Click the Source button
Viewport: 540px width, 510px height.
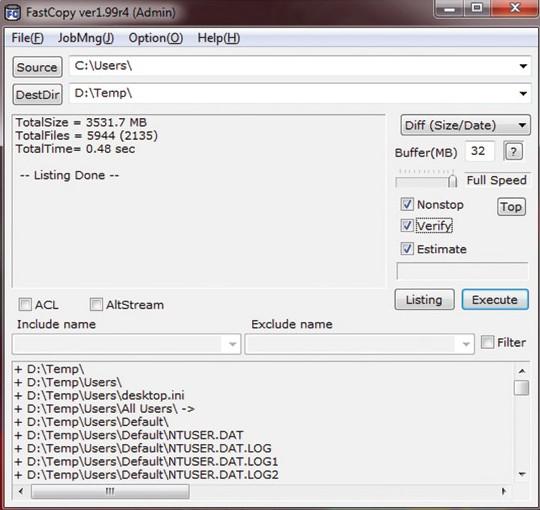tap(37, 67)
